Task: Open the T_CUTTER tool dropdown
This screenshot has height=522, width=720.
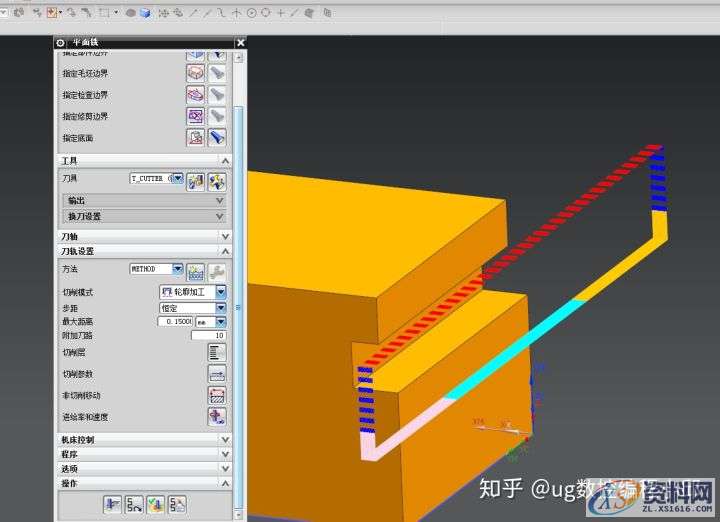Action: pos(177,179)
